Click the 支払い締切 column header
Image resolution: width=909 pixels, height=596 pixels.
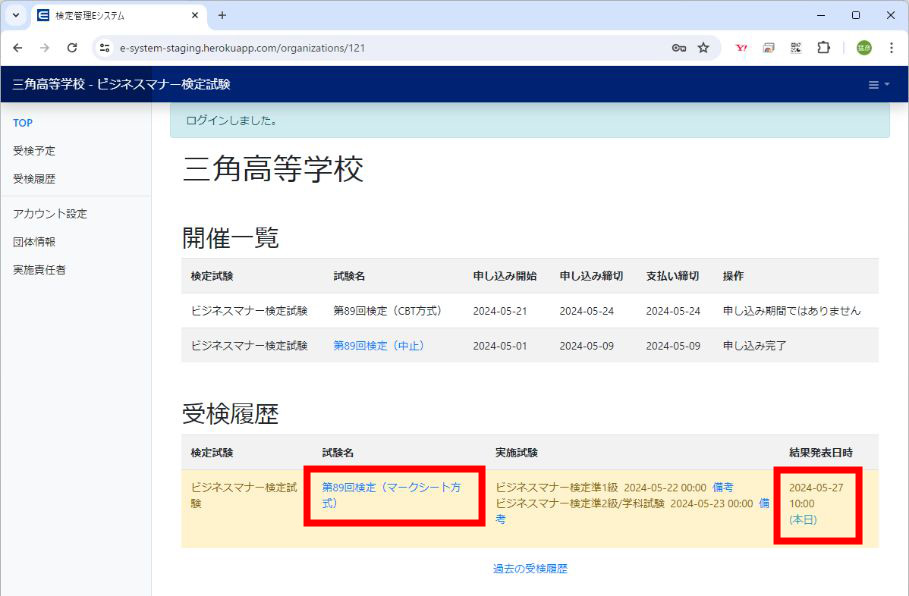(x=672, y=276)
